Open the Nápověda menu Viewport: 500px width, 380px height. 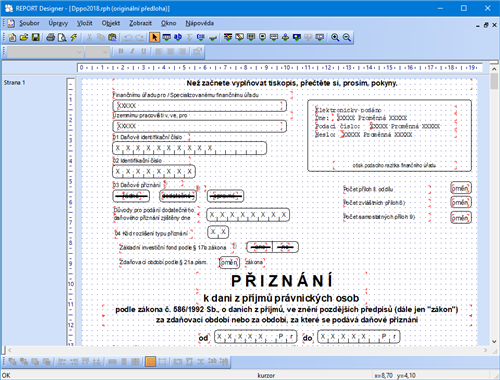click(x=200, y=23)
